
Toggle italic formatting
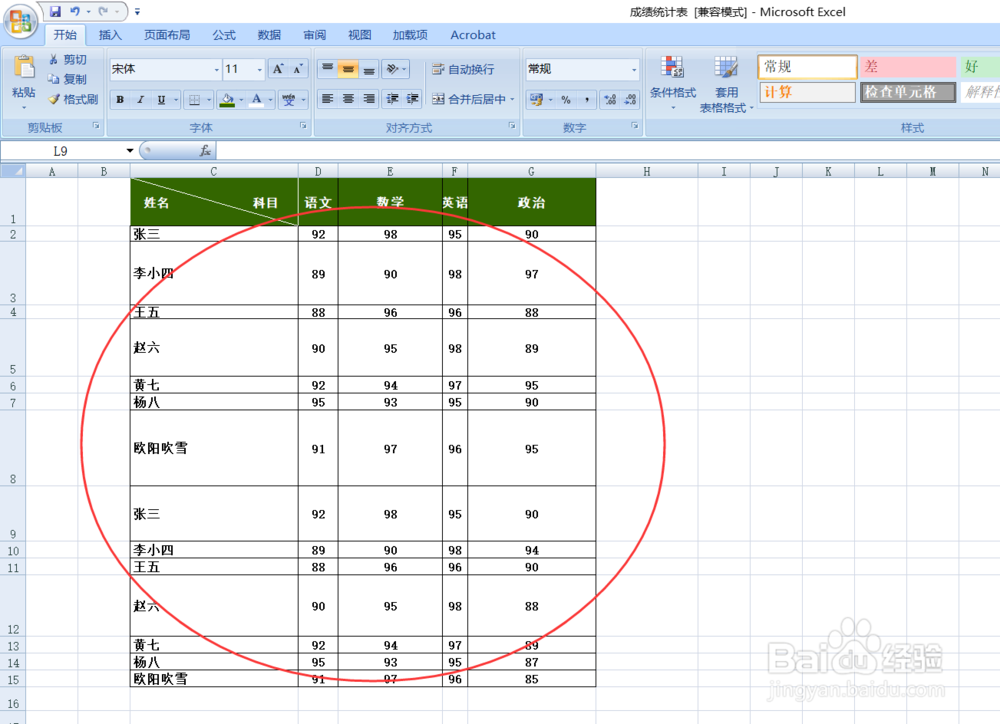coord(140,100)
